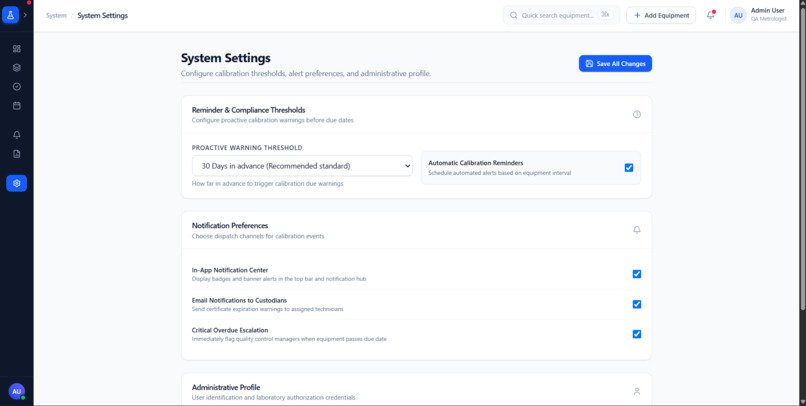Click the bell icon in Notification Preferences card
Viewport: 806px width, 406px height.
[636, 230]
